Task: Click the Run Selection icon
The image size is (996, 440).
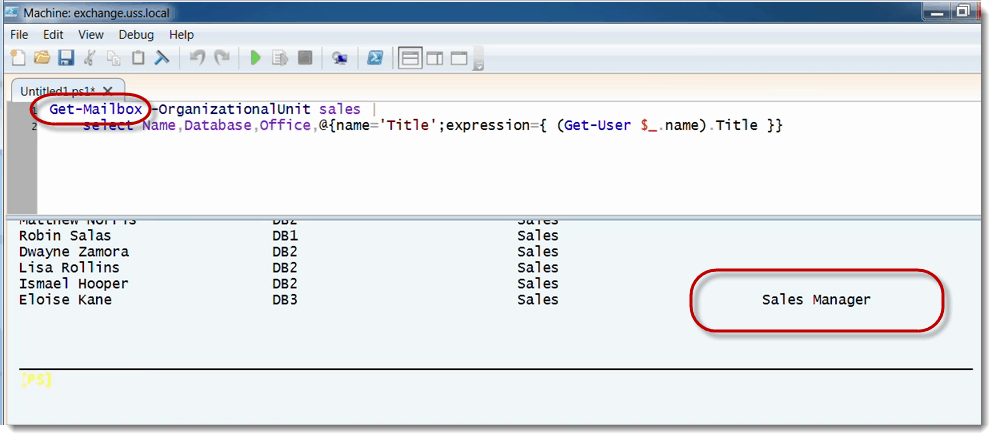Action: coord(281,58)
